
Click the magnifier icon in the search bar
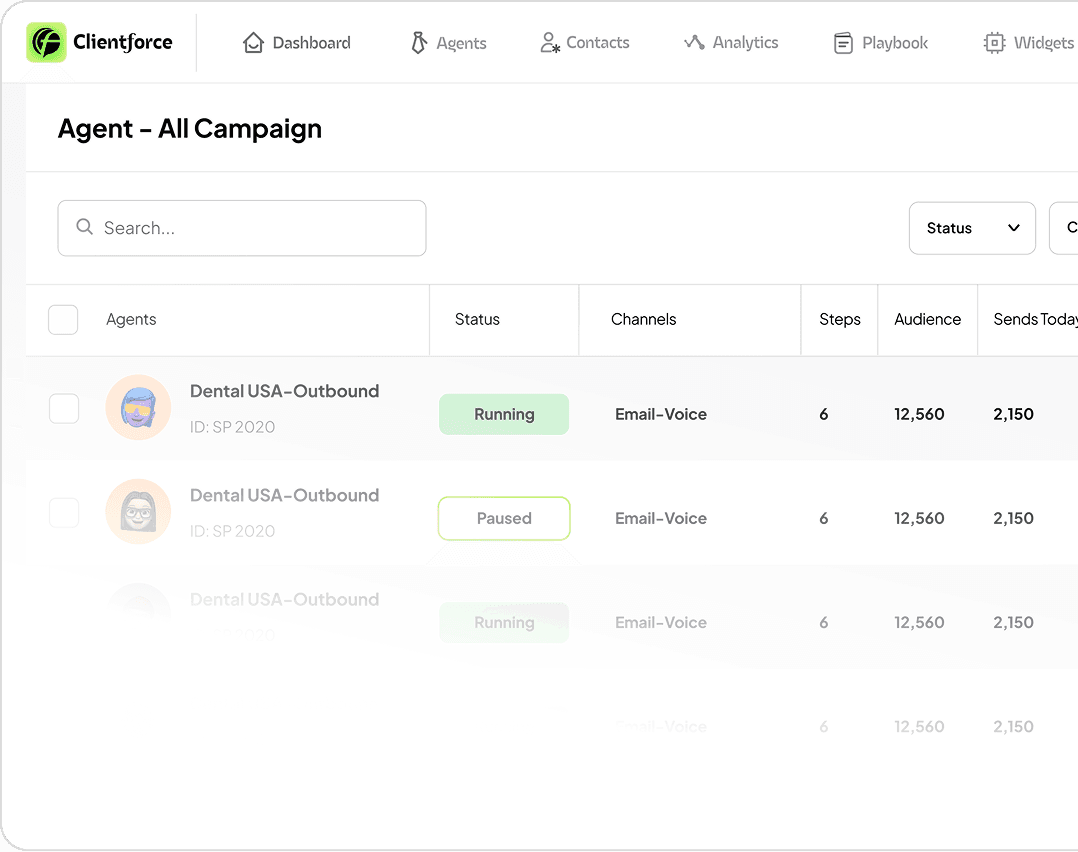[85, 228]
